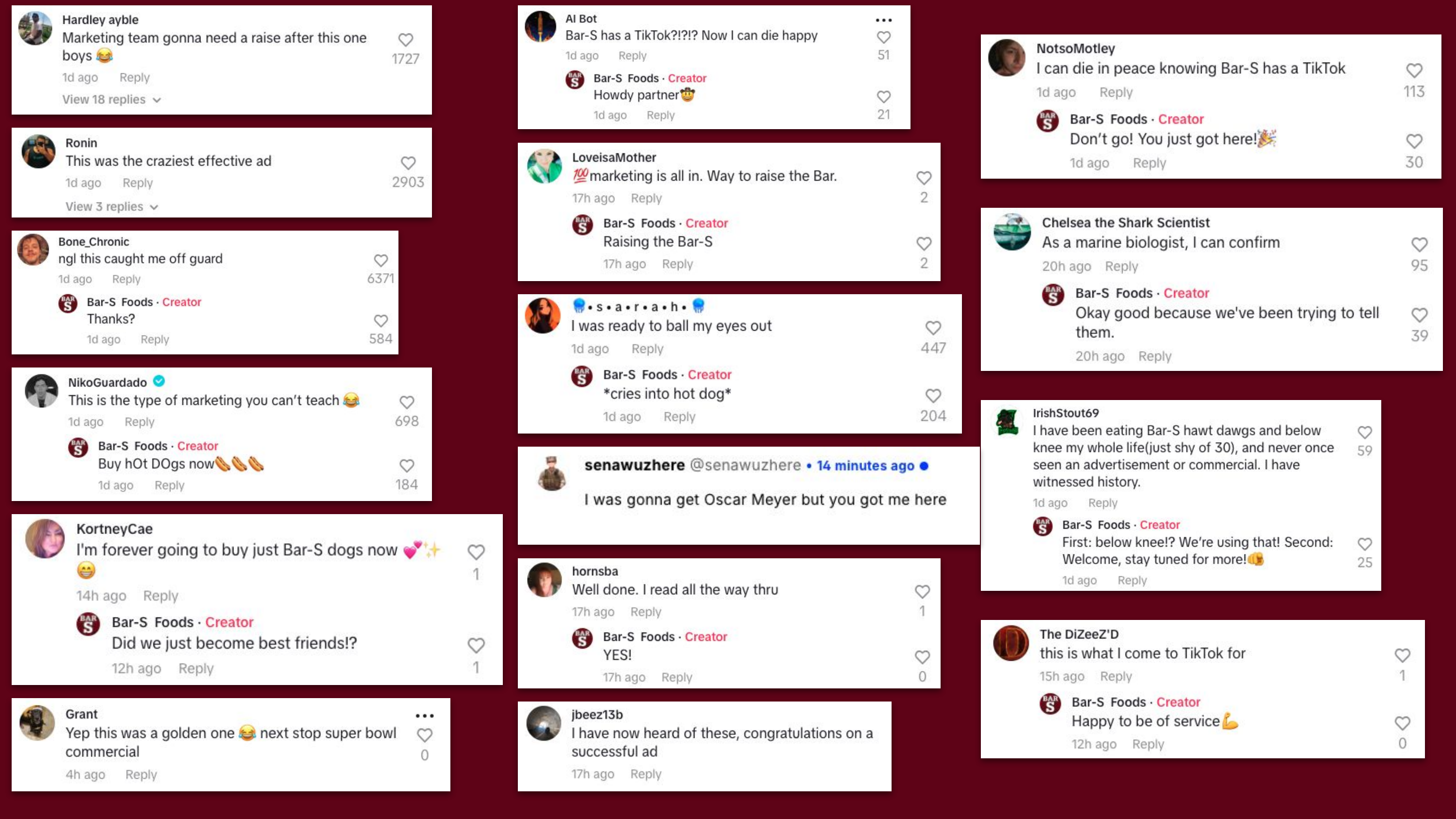Like Hardley ayble's marketing team comment
The width and height of the screenshot is (1456, 819).
[405, 40]
